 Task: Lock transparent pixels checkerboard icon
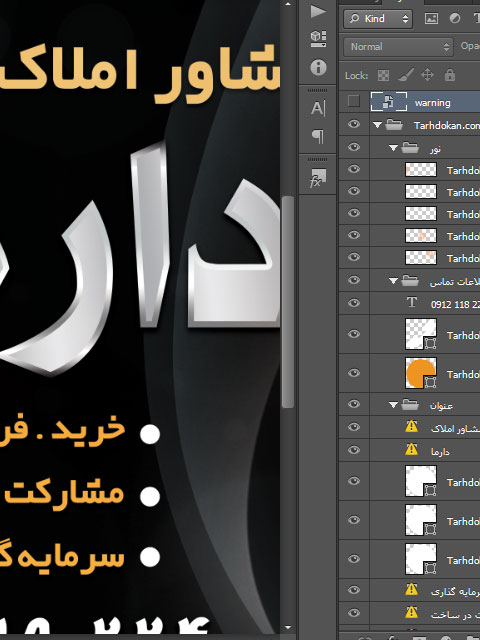pos(383,75)
